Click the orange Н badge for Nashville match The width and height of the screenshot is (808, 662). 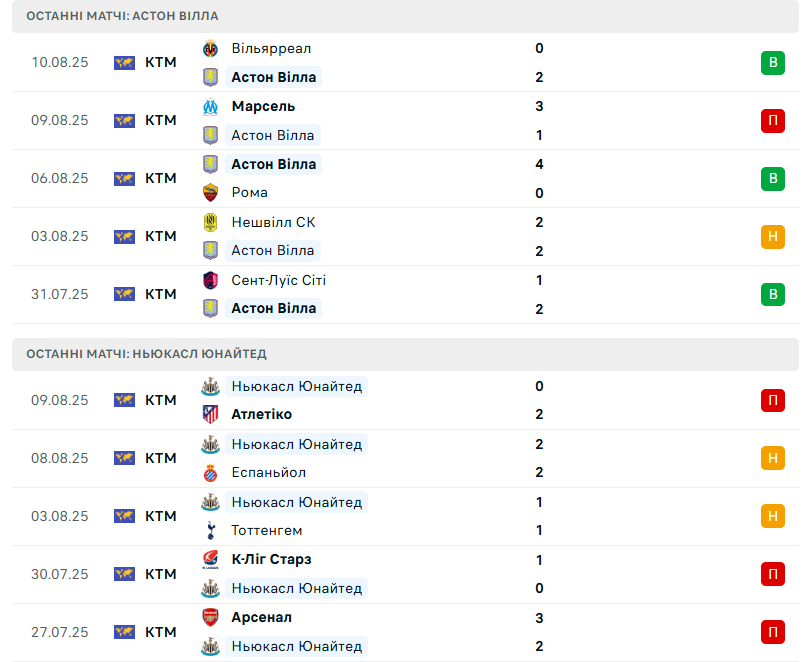coord(771,237)
